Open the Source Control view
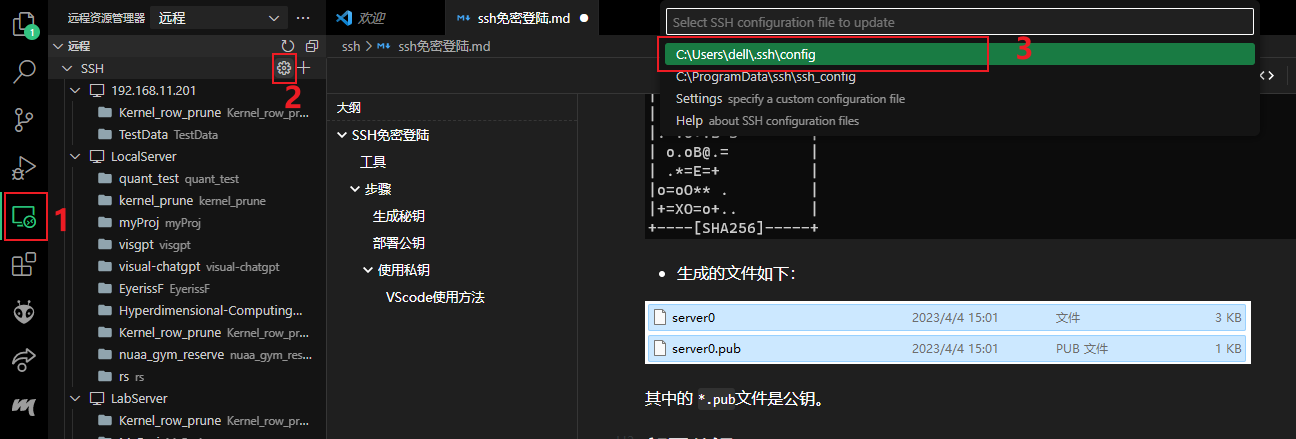 tap(24, 120)
